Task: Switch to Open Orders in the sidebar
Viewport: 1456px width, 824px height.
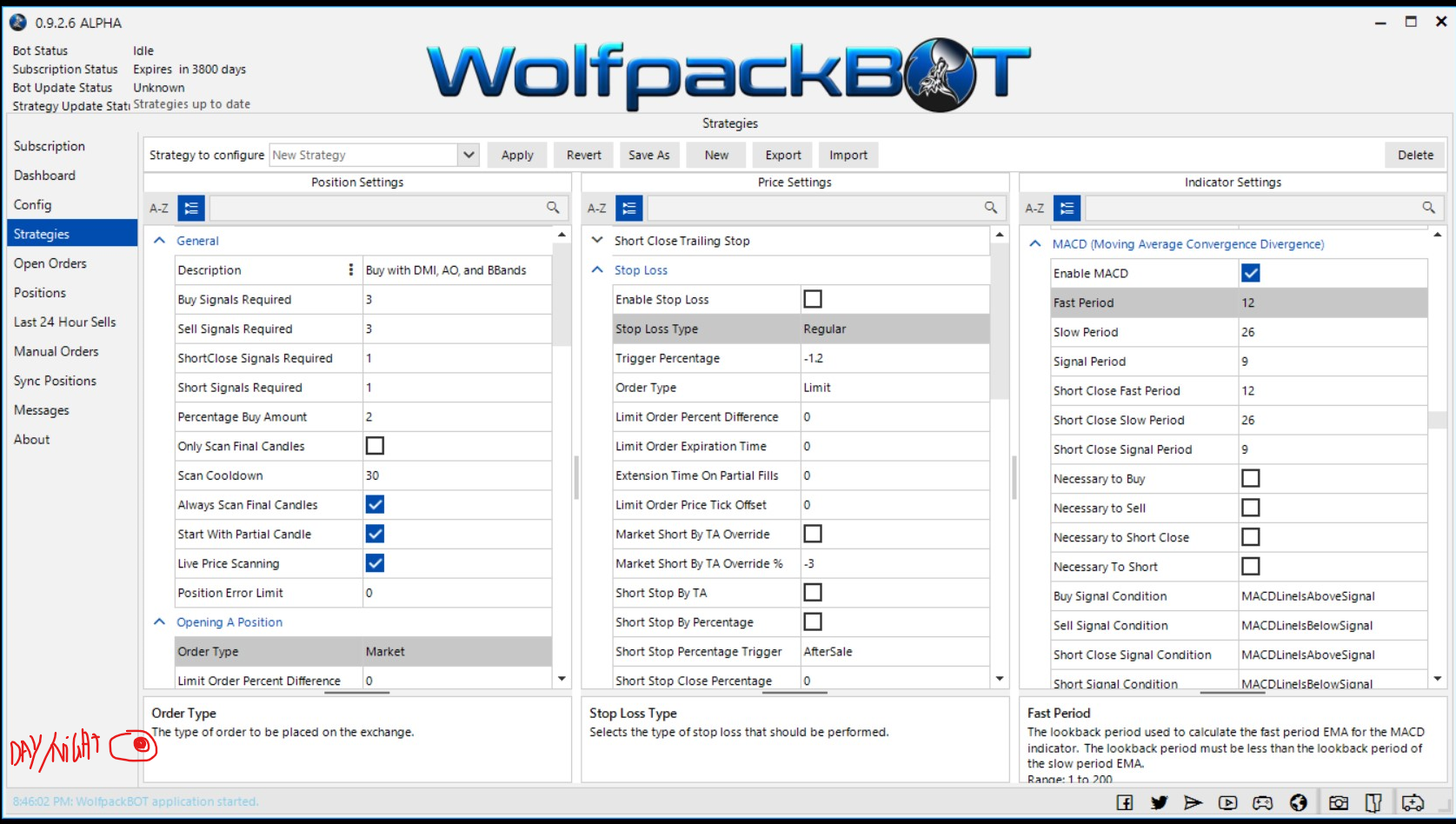Action: [50, 263]
